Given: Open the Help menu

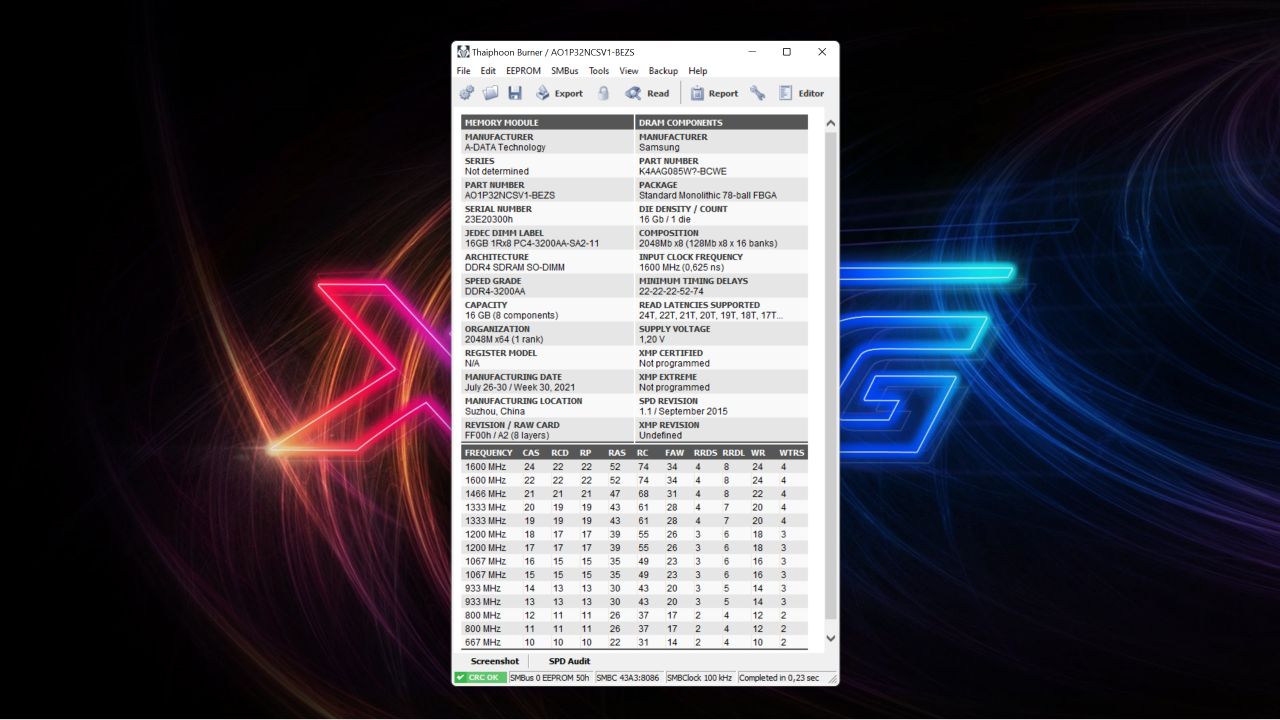Looking at the screenshot, I should tap(698, 71).
